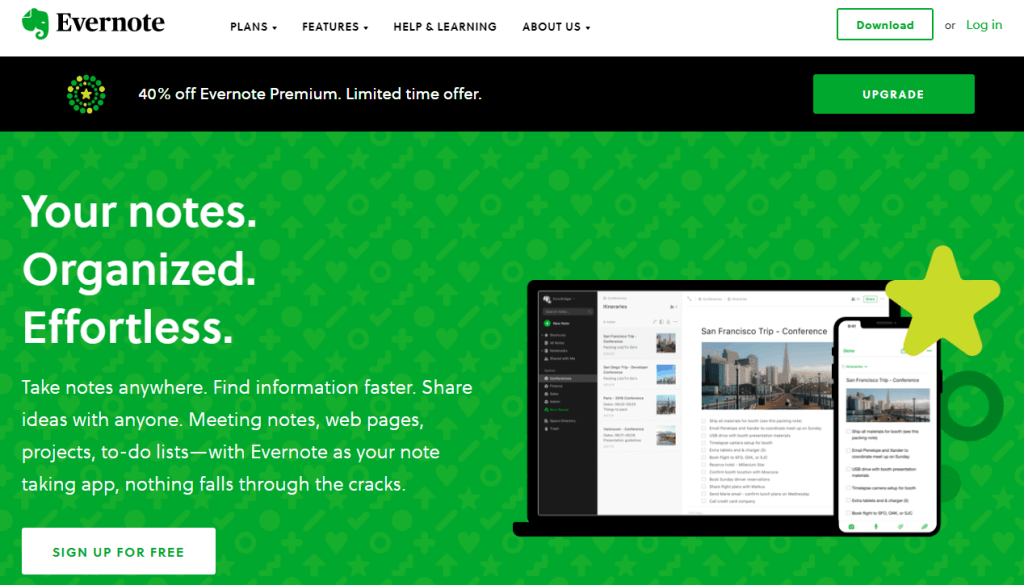Click green New Note plus in laptop mockup

click(547, 323)
